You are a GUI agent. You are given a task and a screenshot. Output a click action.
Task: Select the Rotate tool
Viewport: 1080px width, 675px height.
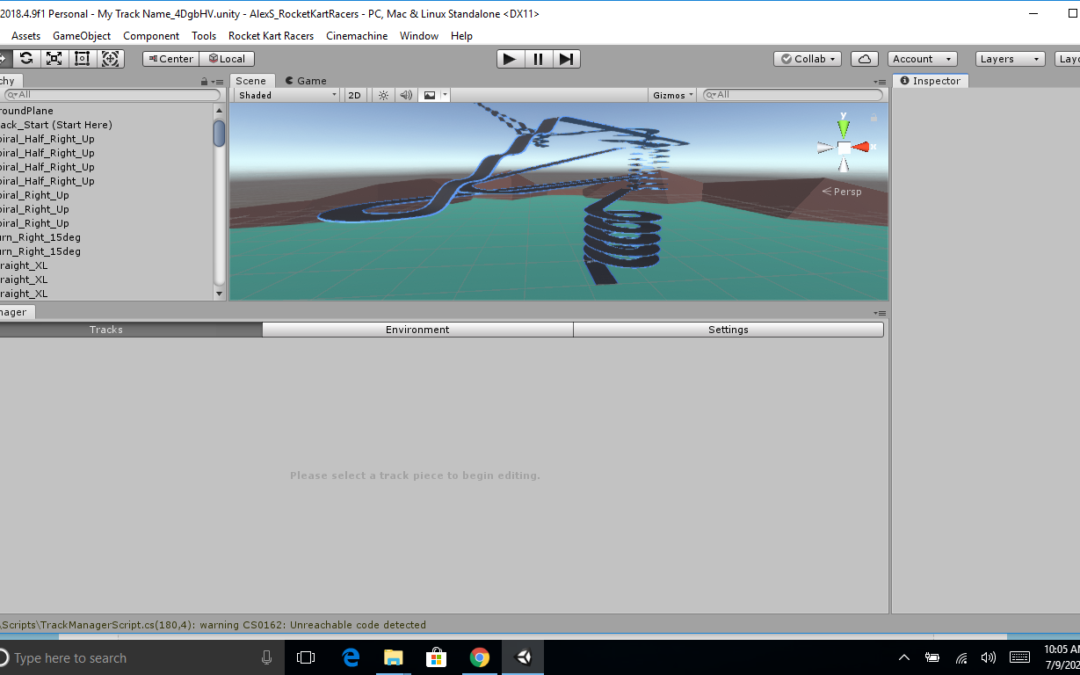26,59
